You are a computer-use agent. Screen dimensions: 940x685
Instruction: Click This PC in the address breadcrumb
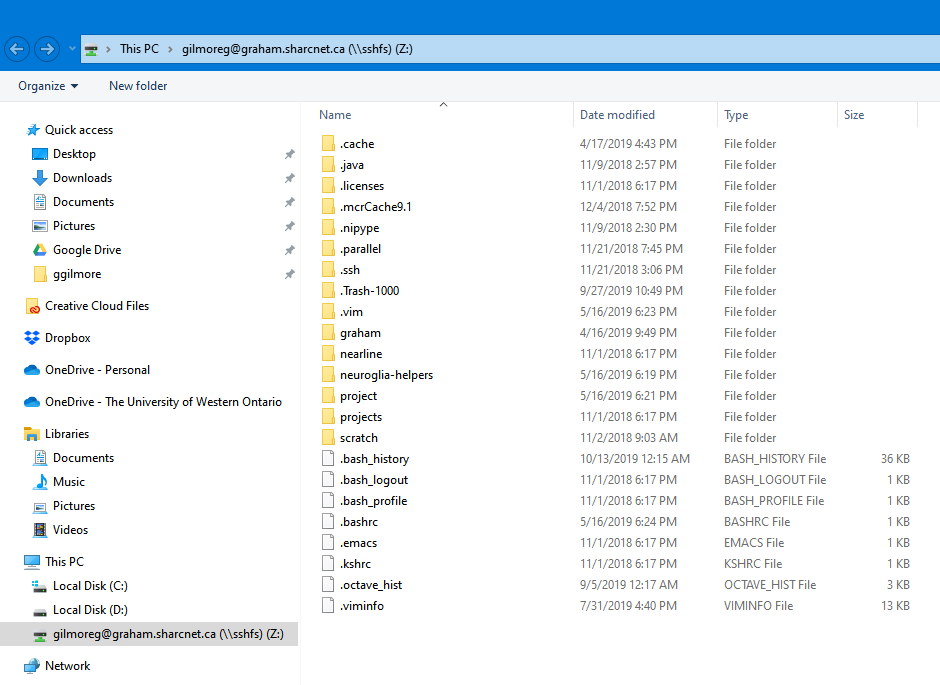pos(138,49)
